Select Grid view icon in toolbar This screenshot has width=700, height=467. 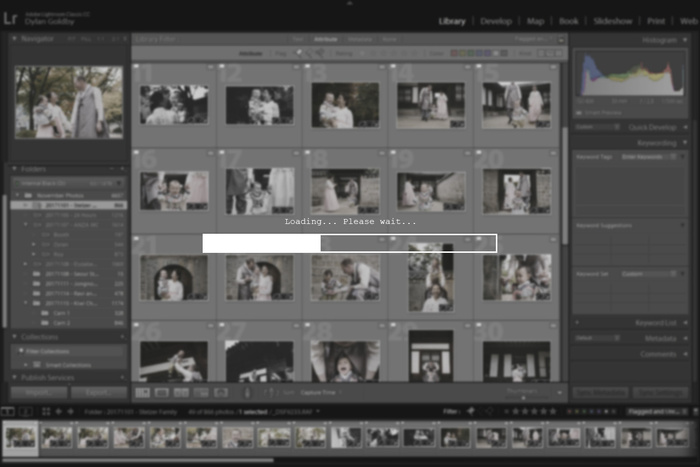pos(143,393)
